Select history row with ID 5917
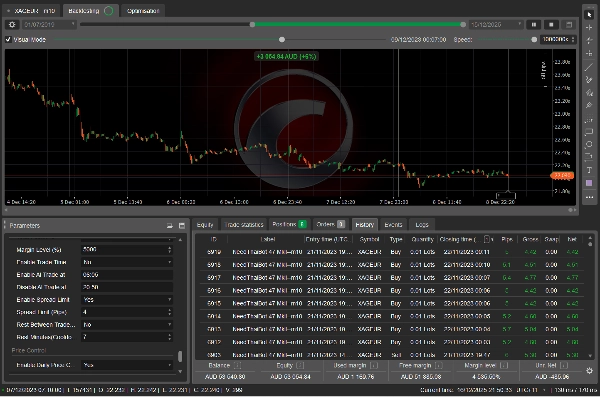Screen dimensions: 600x397 [392, 278]
